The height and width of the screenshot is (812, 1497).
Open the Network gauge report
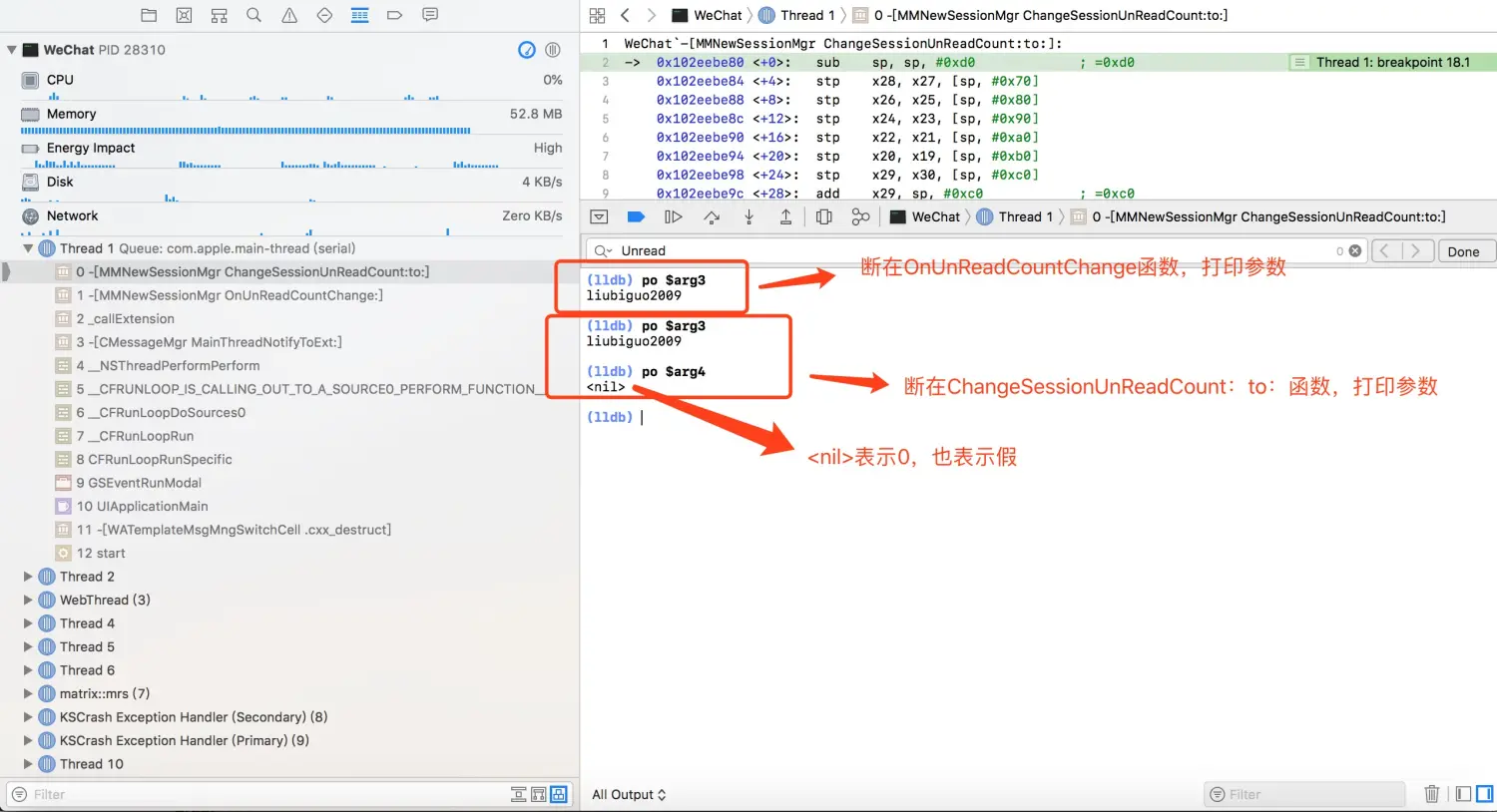[x=289, y=219]
